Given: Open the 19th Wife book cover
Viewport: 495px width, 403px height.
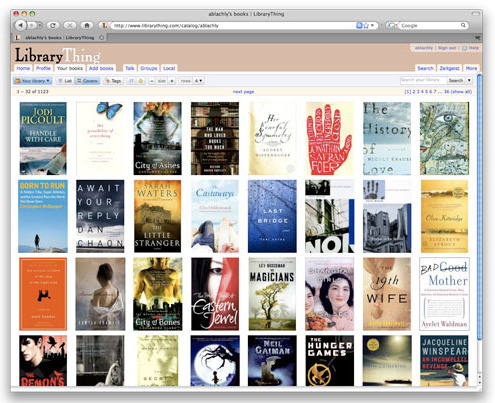Looking at the screenshot, I should (387, 294).
